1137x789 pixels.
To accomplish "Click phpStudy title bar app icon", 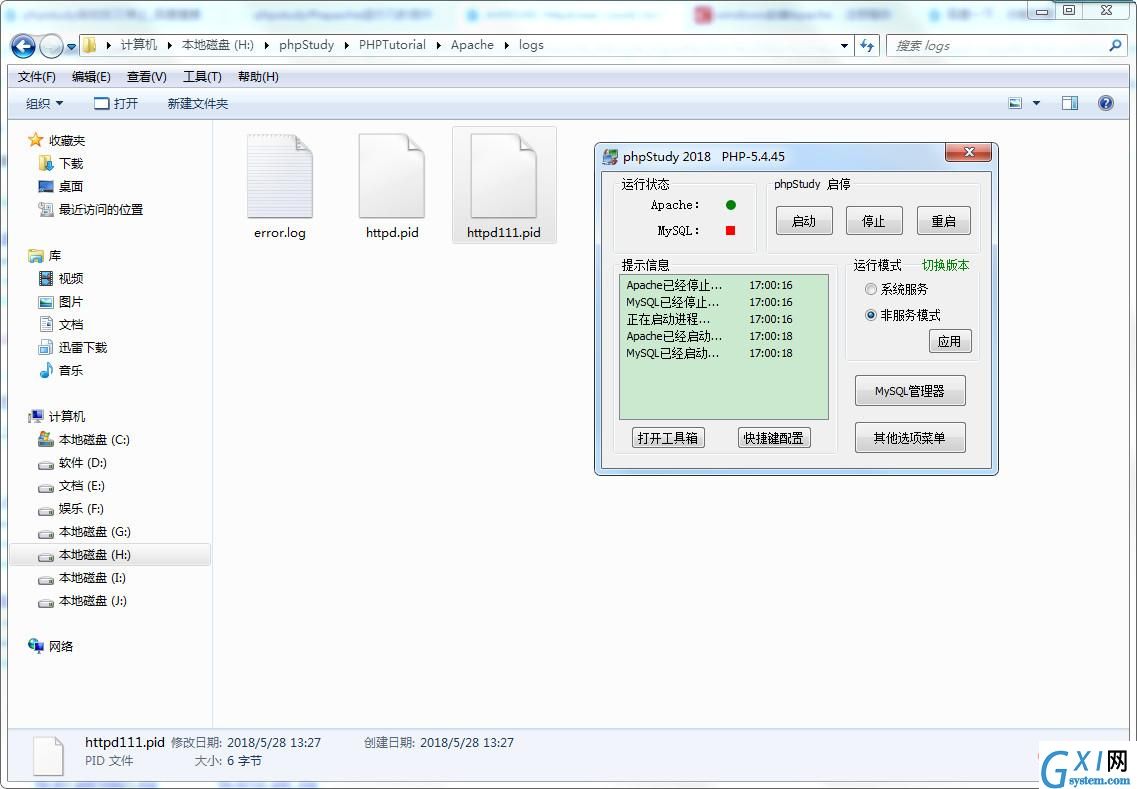I will pos(611,157).
